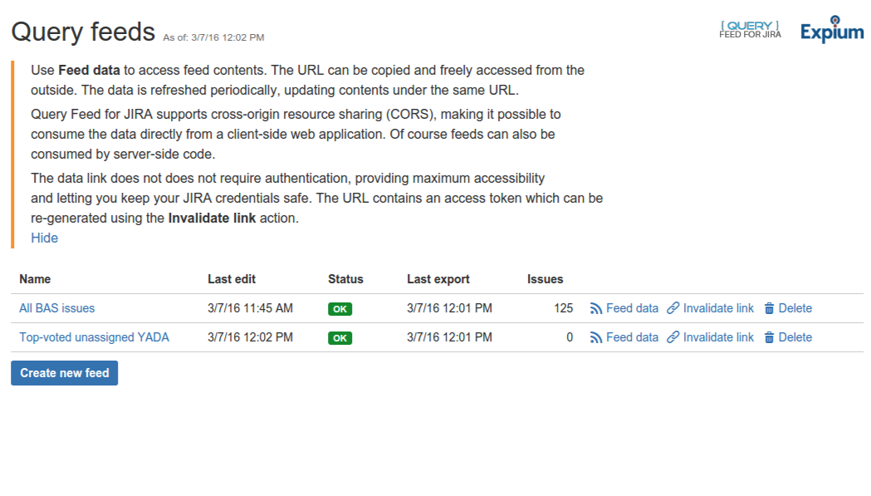This screenshot has width=871, height=496.
Task: Invalidate link for All BAS issues
Action: click(x=718, y=309)
